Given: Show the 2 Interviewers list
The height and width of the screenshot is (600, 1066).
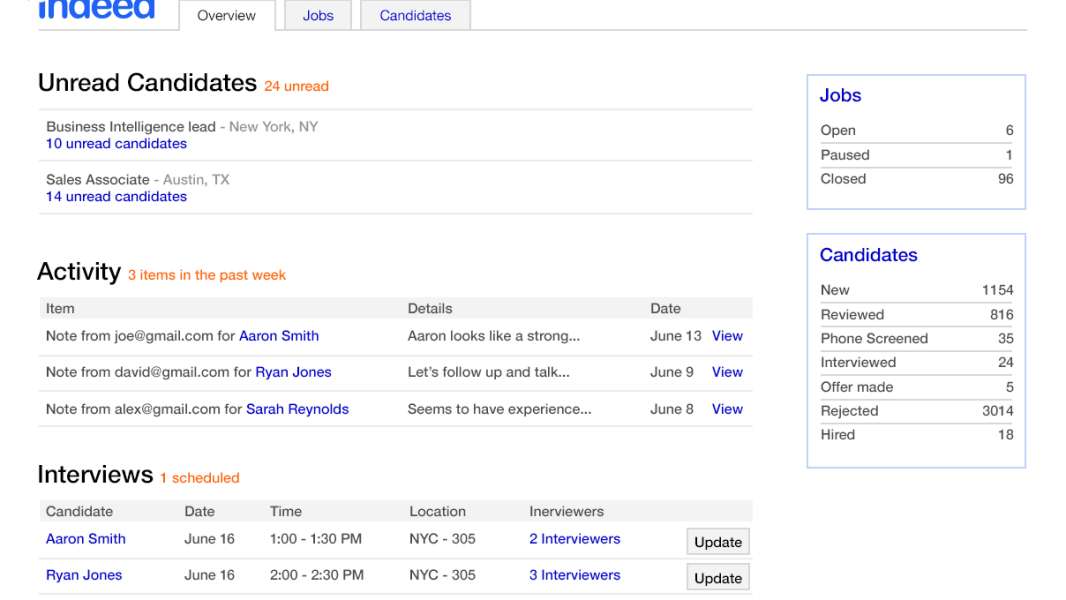Looking at the screenshot, I should [574, 539].
